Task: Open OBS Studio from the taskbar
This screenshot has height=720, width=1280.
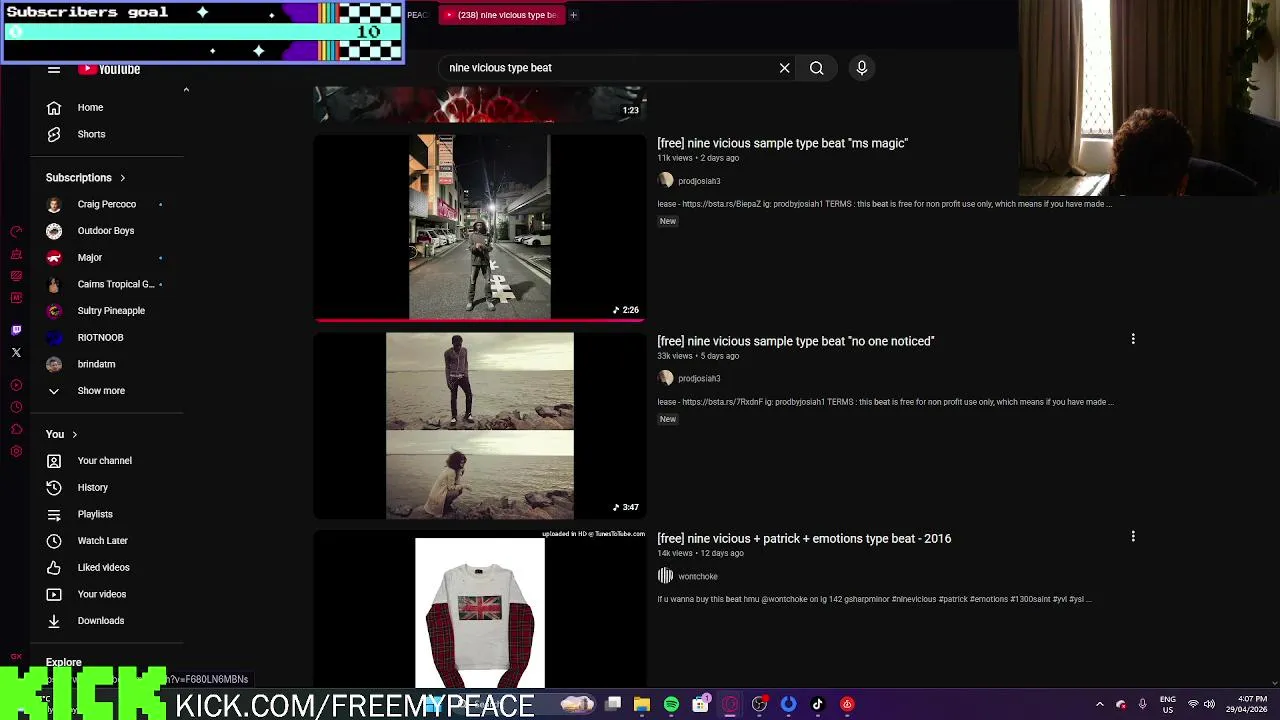Action: 759,704
